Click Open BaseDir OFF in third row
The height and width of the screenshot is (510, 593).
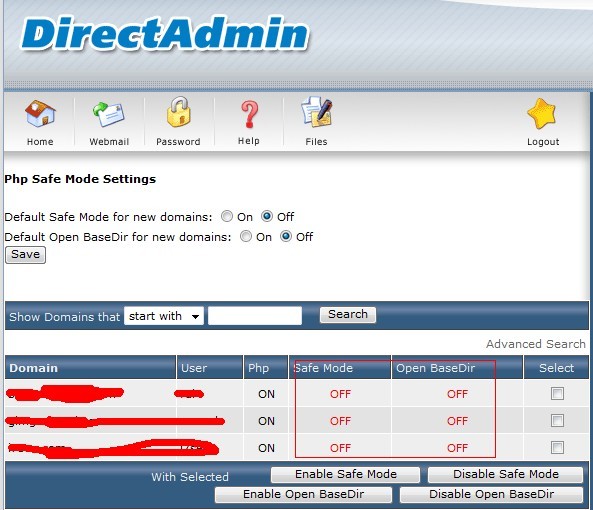(457, 448)
